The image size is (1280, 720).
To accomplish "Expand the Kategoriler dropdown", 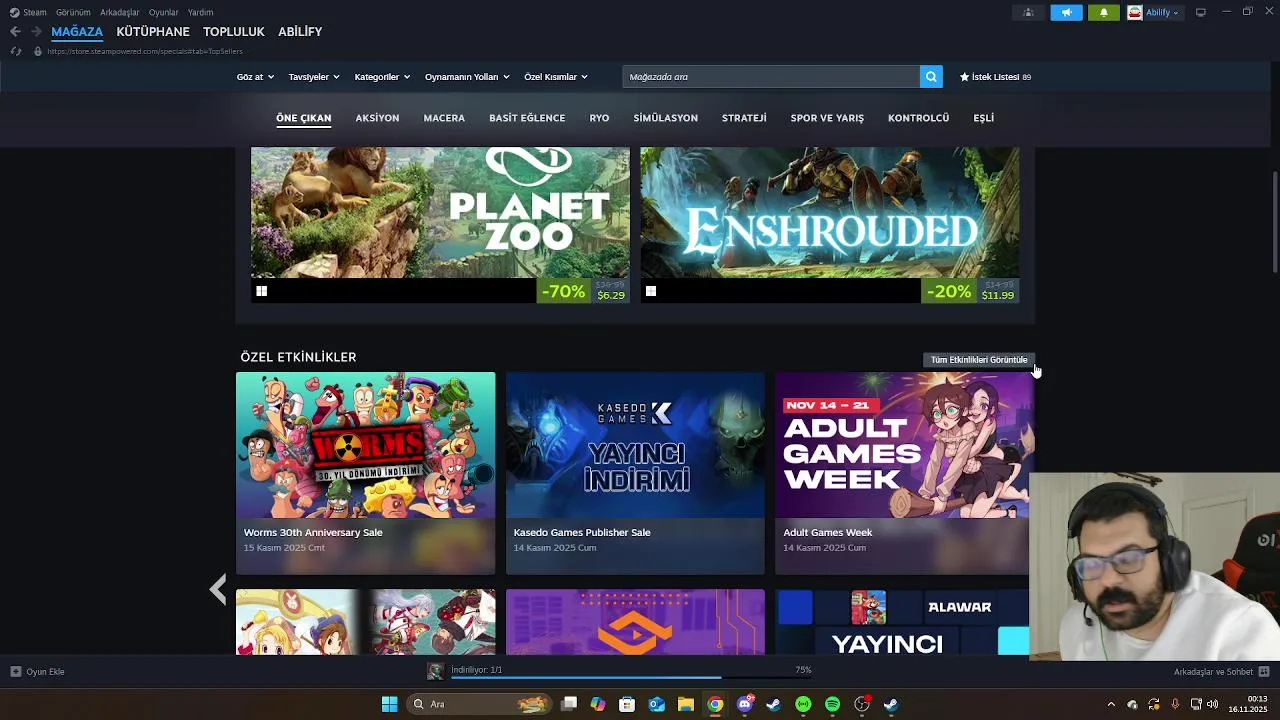I will click(x=382, y=77).
